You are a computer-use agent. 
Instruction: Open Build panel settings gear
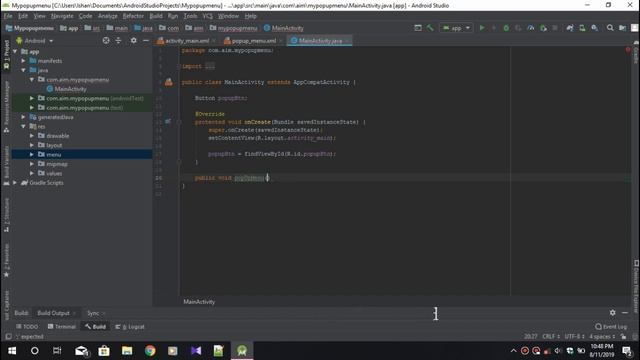pos(613,313)
